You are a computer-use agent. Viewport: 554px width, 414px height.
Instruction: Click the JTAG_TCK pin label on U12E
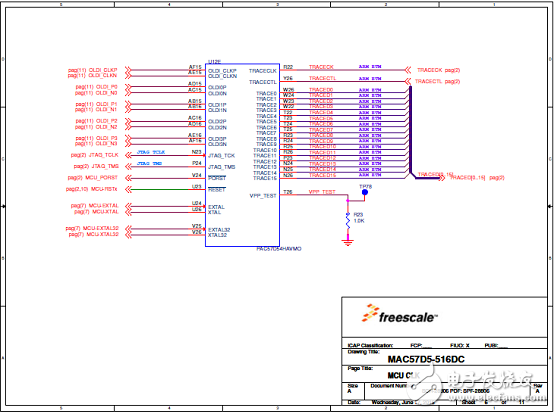[x=222, y=156]
